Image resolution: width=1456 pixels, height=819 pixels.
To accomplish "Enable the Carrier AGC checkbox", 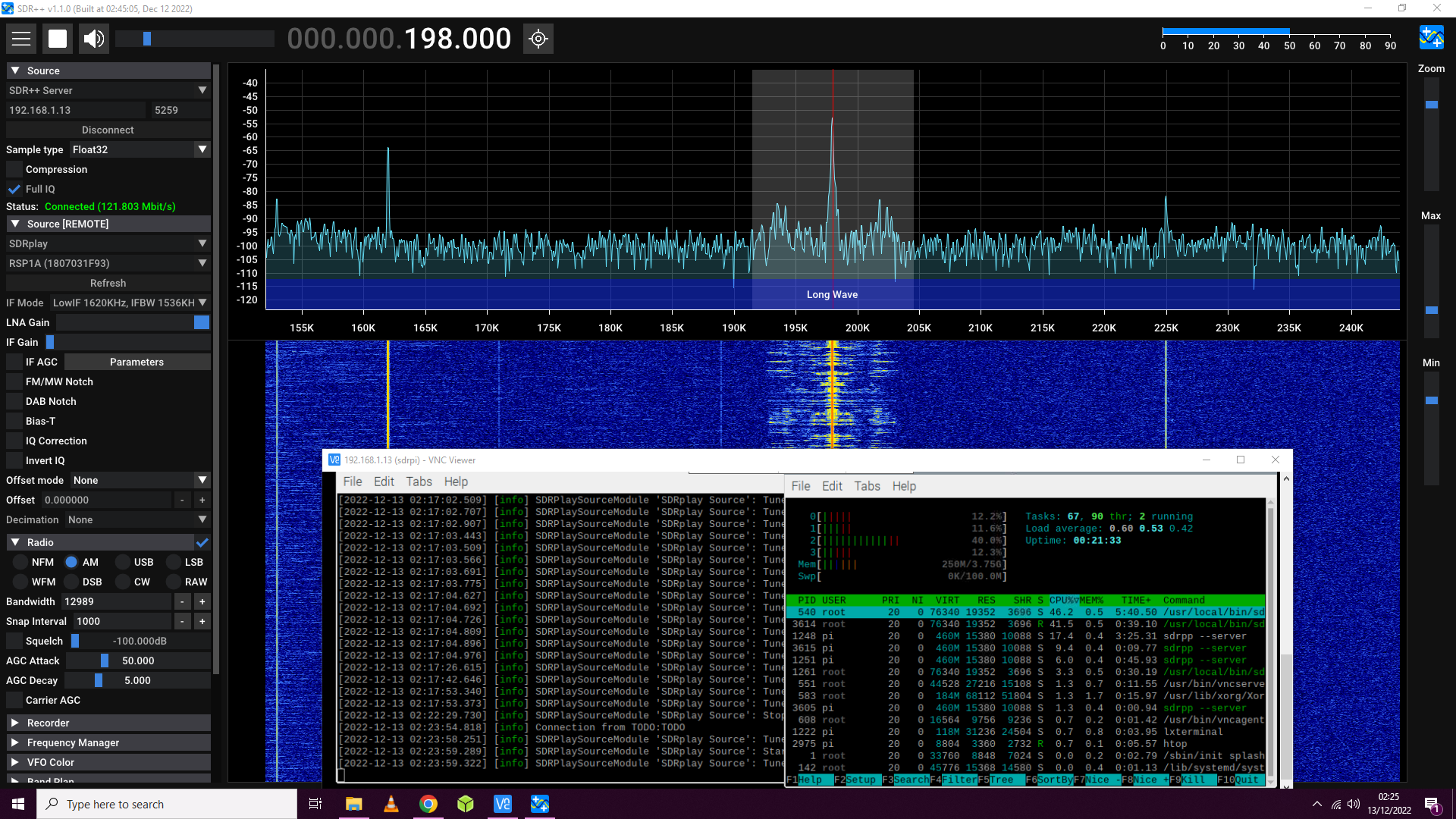I will [14, 700].
